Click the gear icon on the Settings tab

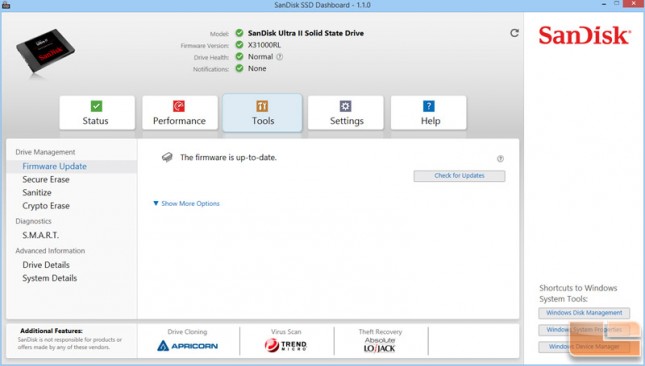pos(346,106)
